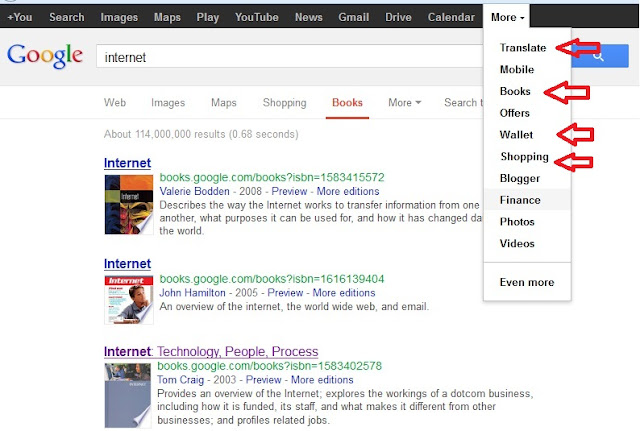
Task: Open YouTube from the top bar
Action: (x=257, y=17)
